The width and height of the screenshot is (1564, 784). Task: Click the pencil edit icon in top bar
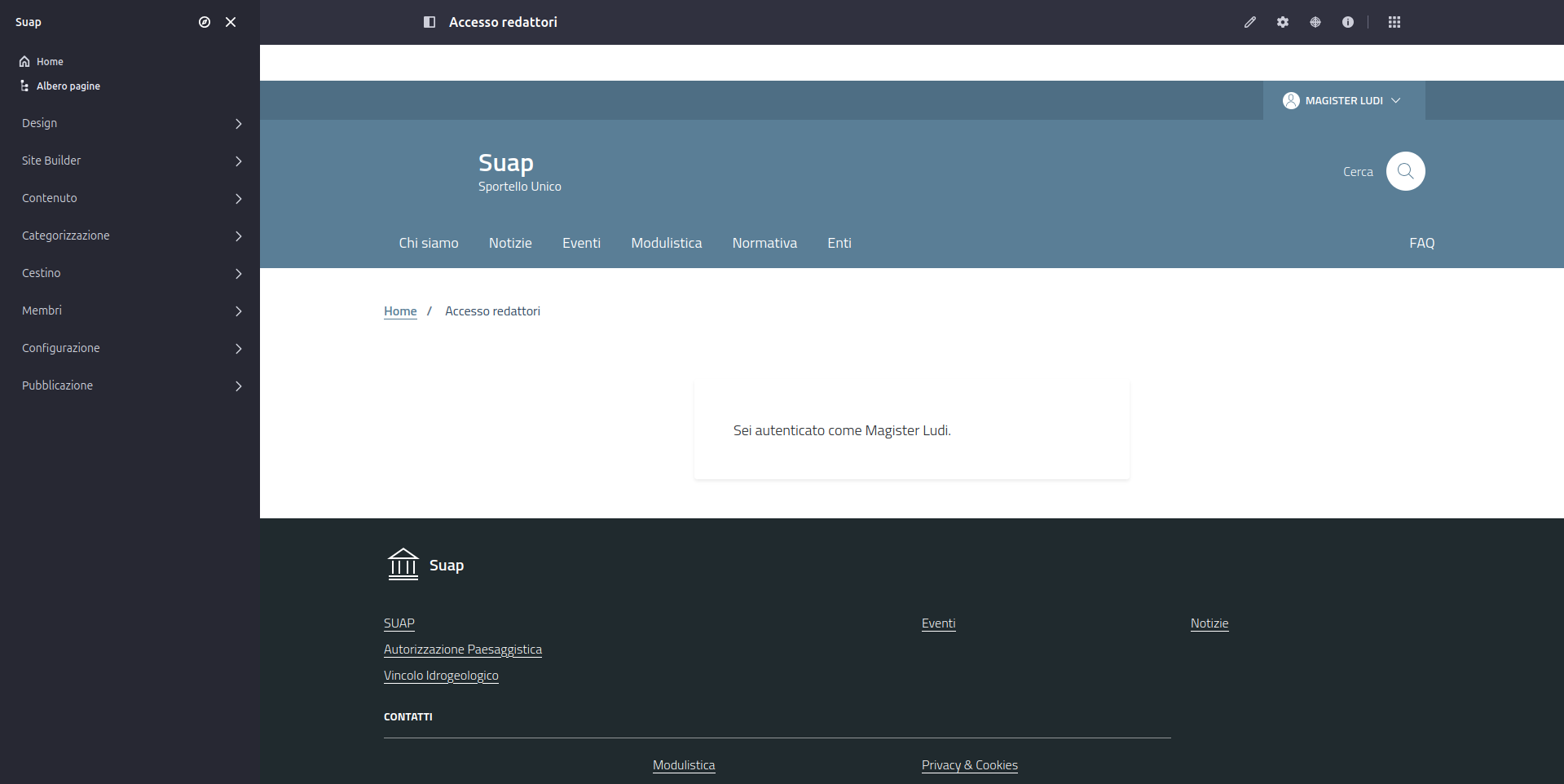(x=1249, y=22)
